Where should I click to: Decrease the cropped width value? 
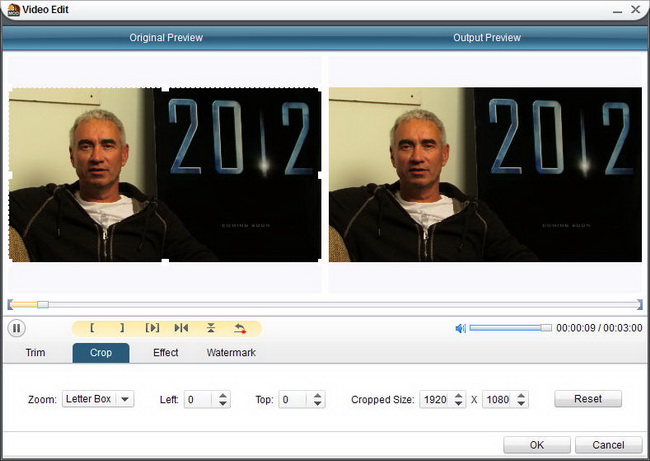[458, 403]
